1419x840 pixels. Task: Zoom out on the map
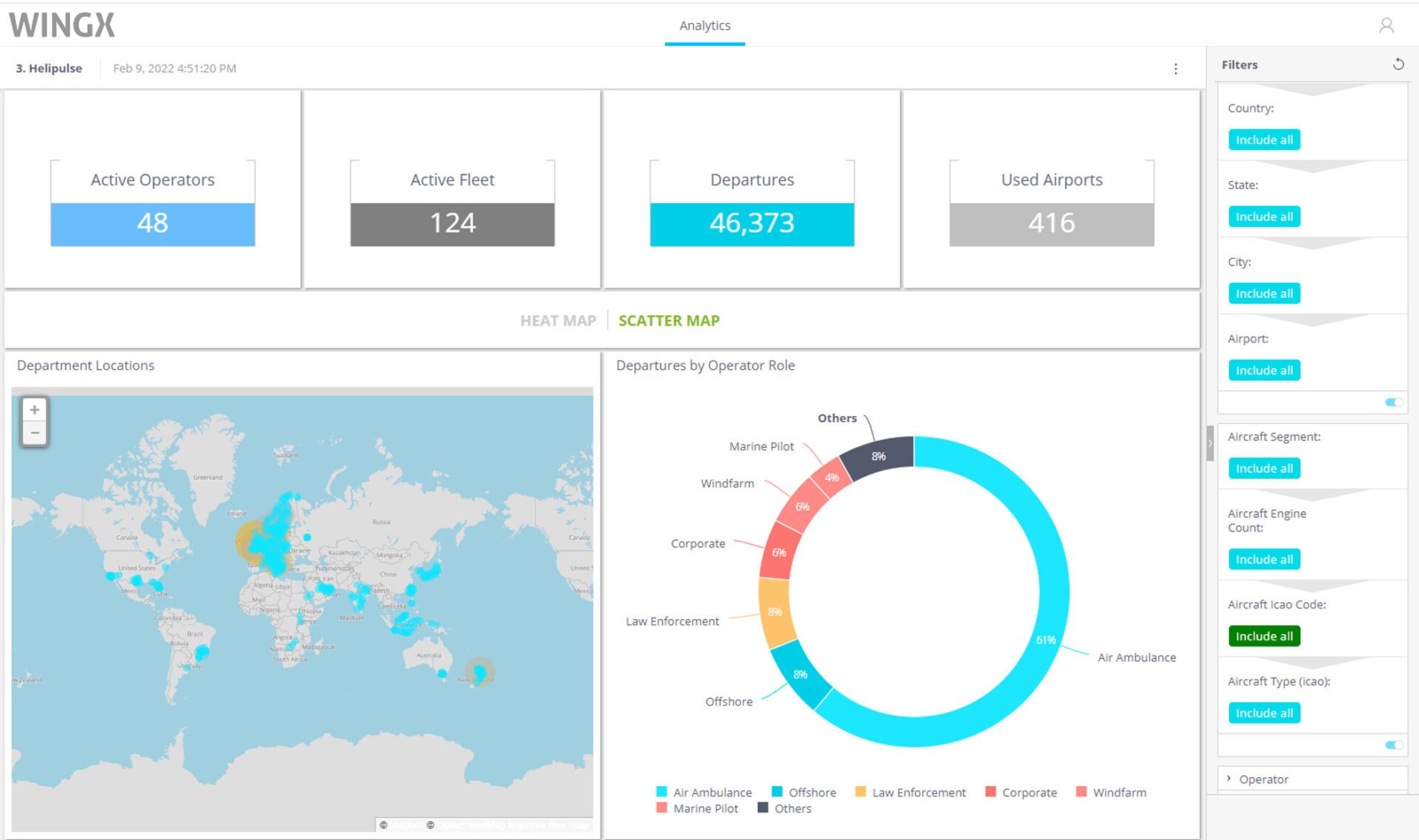pyautogui.click(x=35, y=433)
